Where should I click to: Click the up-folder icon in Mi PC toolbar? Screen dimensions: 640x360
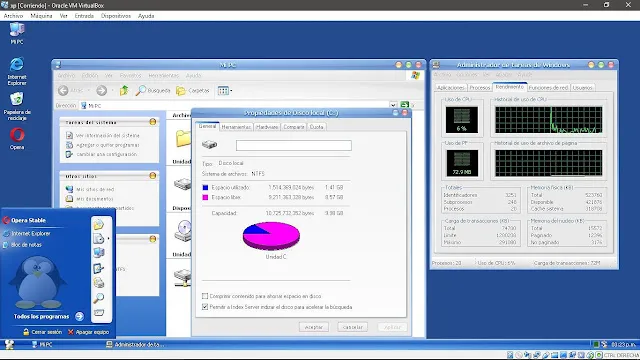pos(124,90)
